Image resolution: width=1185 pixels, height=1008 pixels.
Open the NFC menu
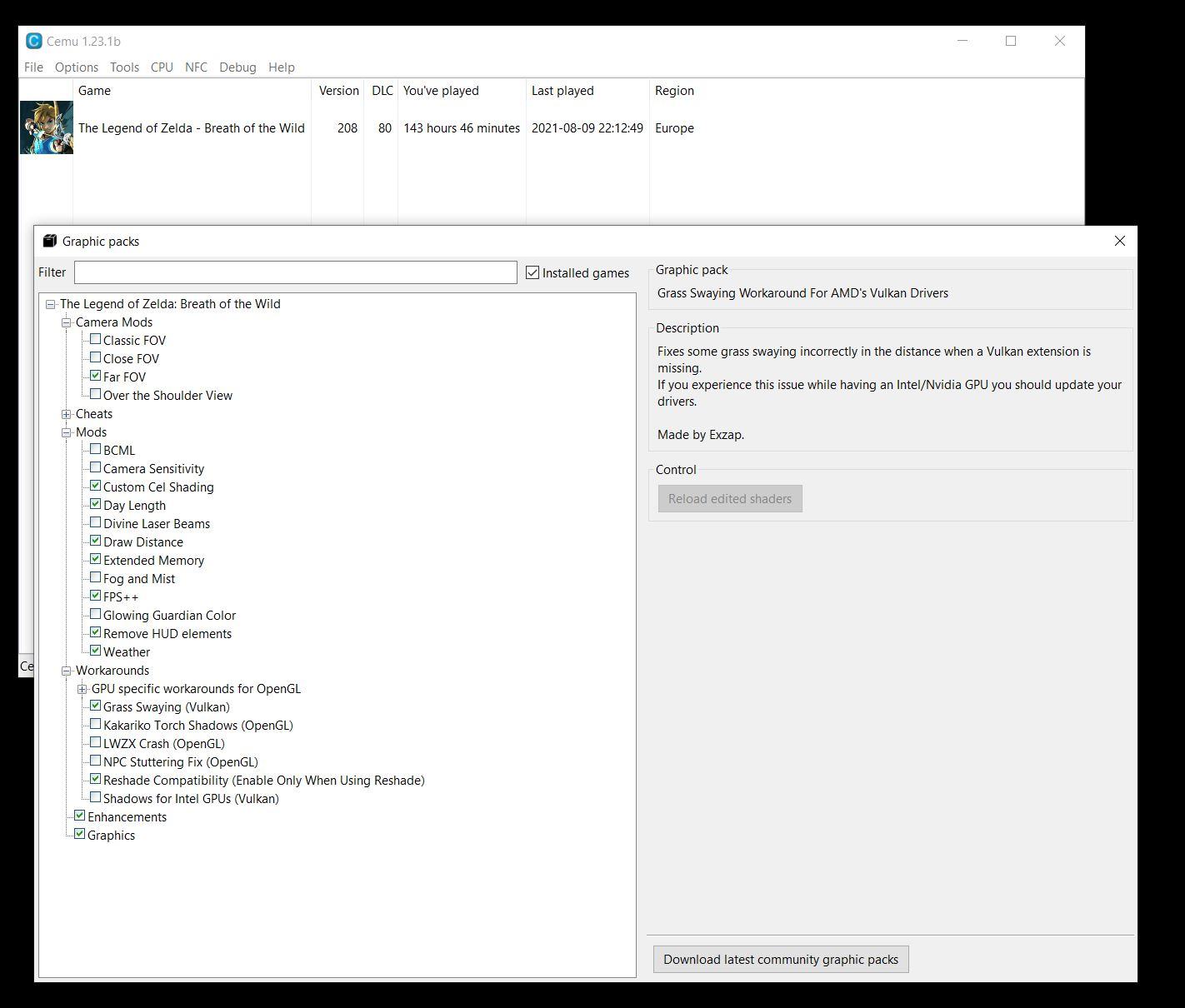tap(196, 67)
